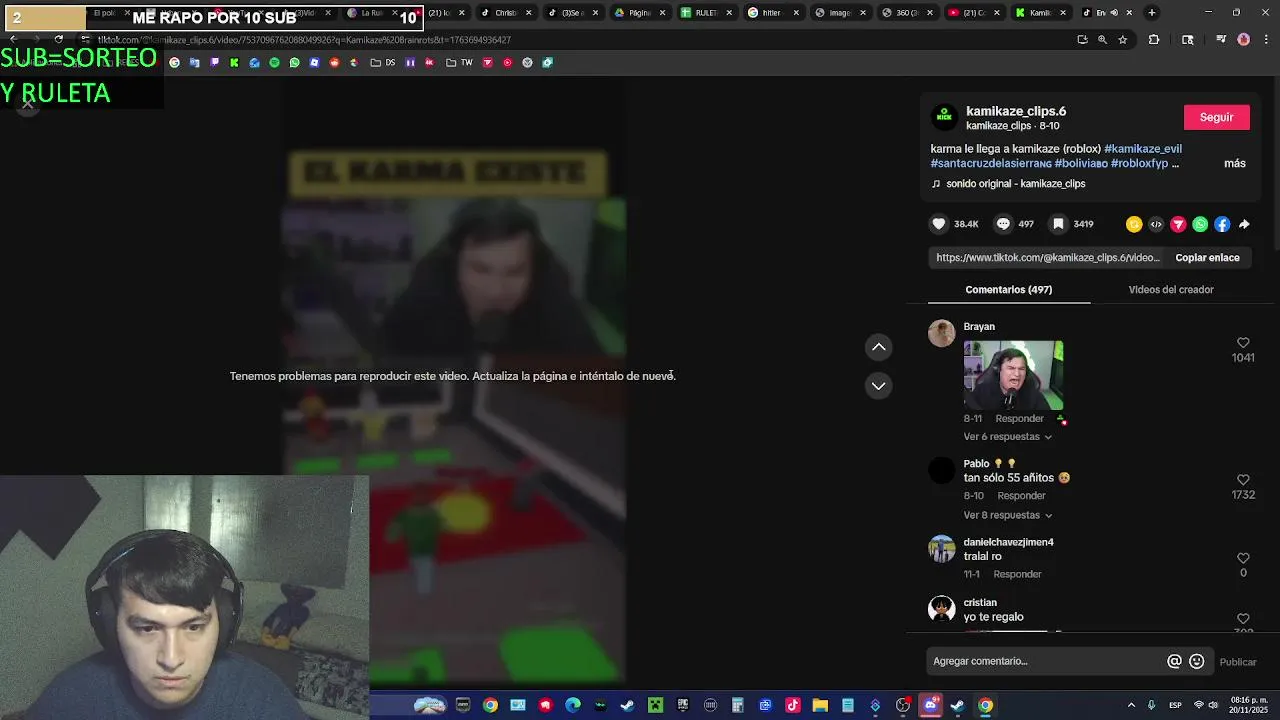
Task: Open the clock and date in taskbar
Action: (1249, 705)
